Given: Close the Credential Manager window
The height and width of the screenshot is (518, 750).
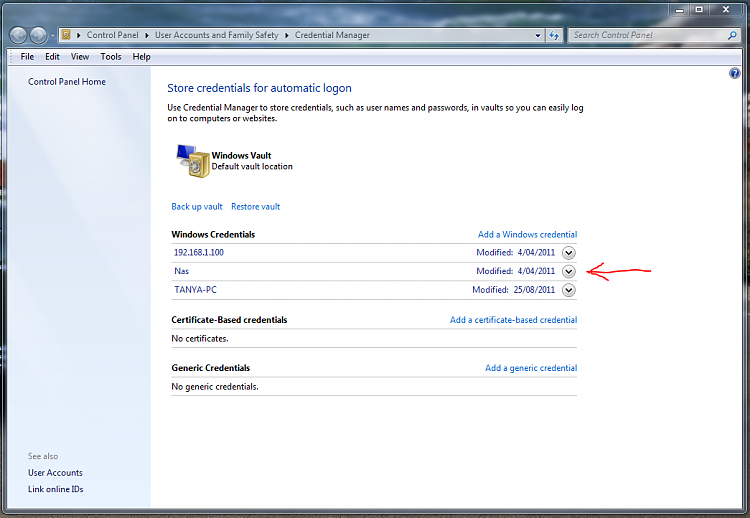Looking at the screenshot, I should coord(726,10).
